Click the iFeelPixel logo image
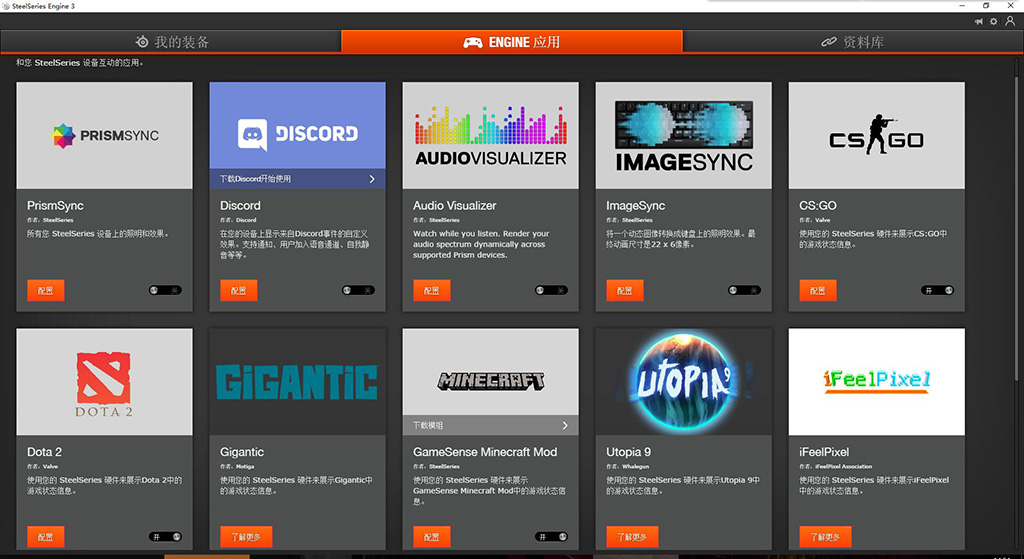1024x559 pixels. [876, 380]
